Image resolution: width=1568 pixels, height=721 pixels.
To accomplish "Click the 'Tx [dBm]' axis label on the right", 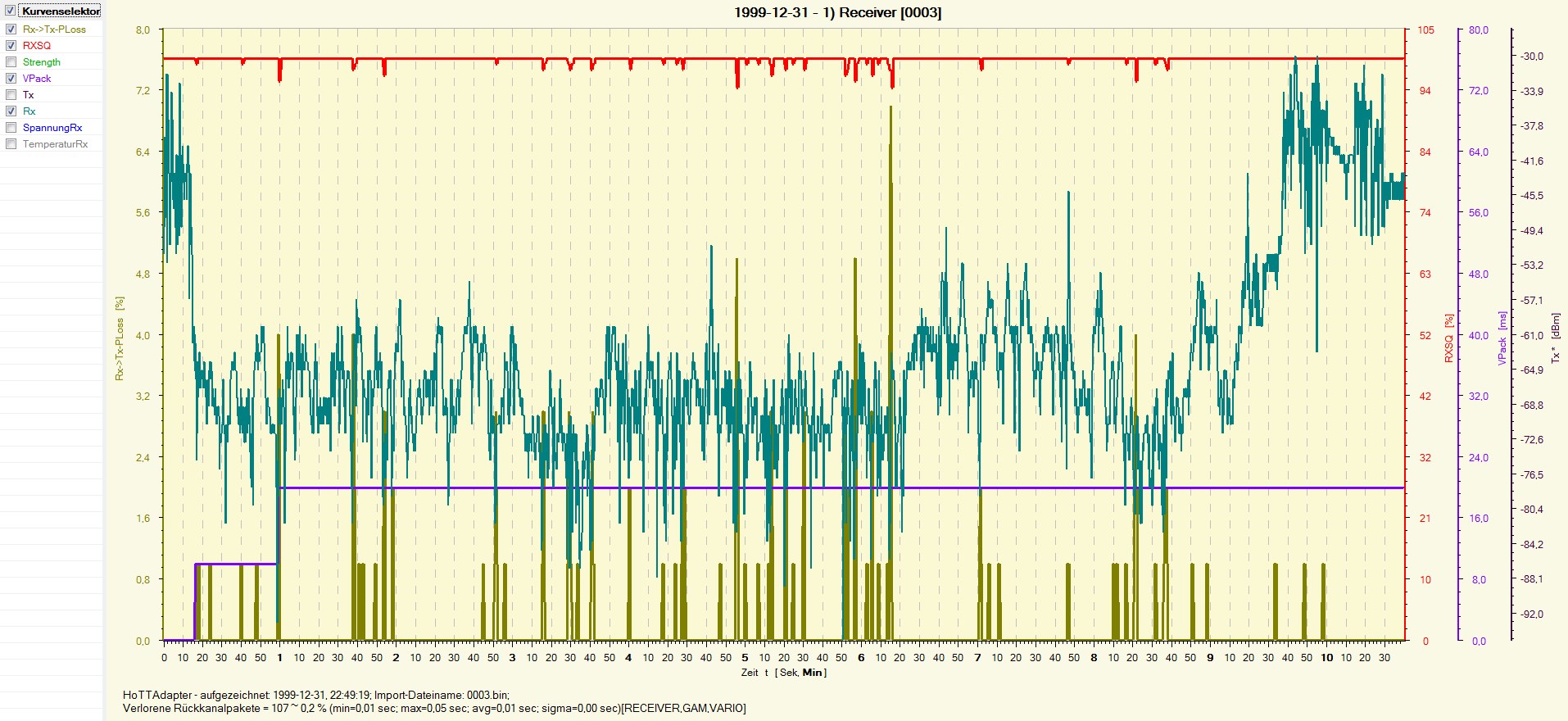I will [x=1555, y=338].
